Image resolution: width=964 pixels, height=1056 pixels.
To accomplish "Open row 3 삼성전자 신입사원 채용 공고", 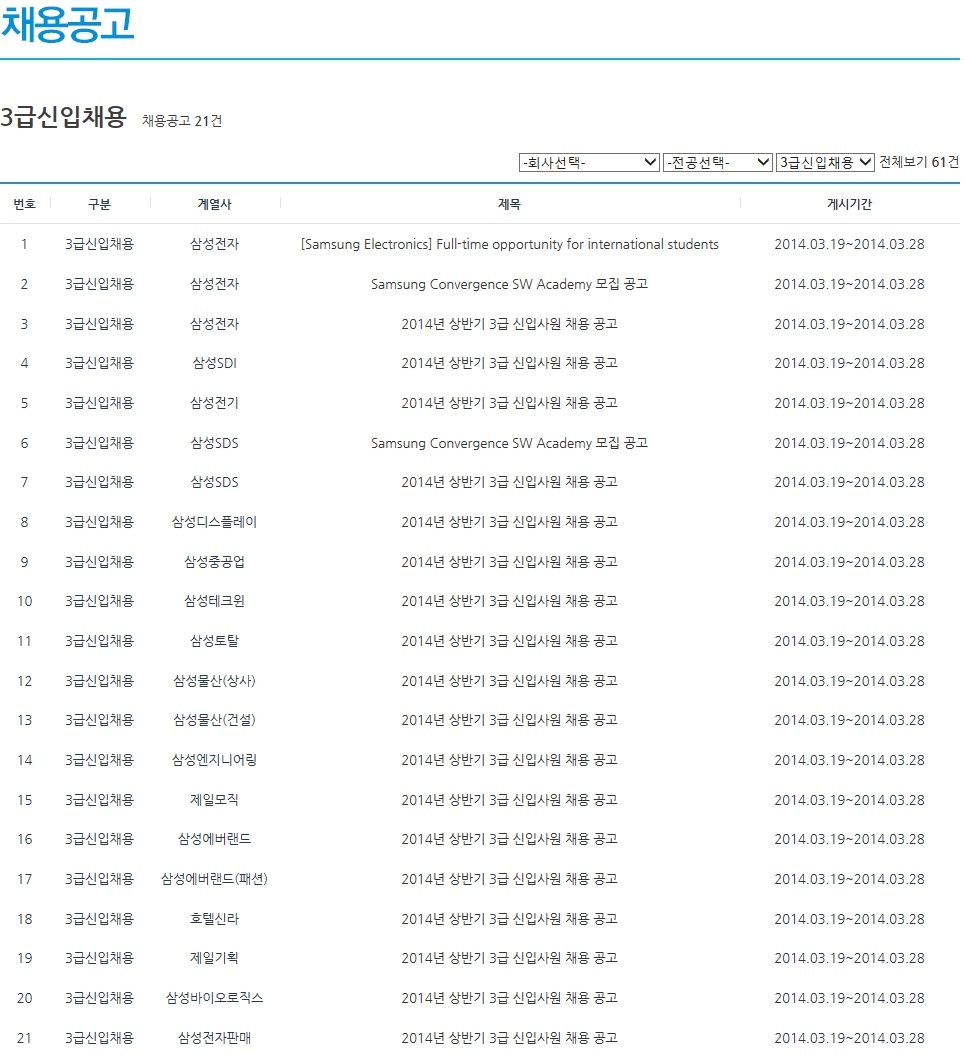I will 509,324.
